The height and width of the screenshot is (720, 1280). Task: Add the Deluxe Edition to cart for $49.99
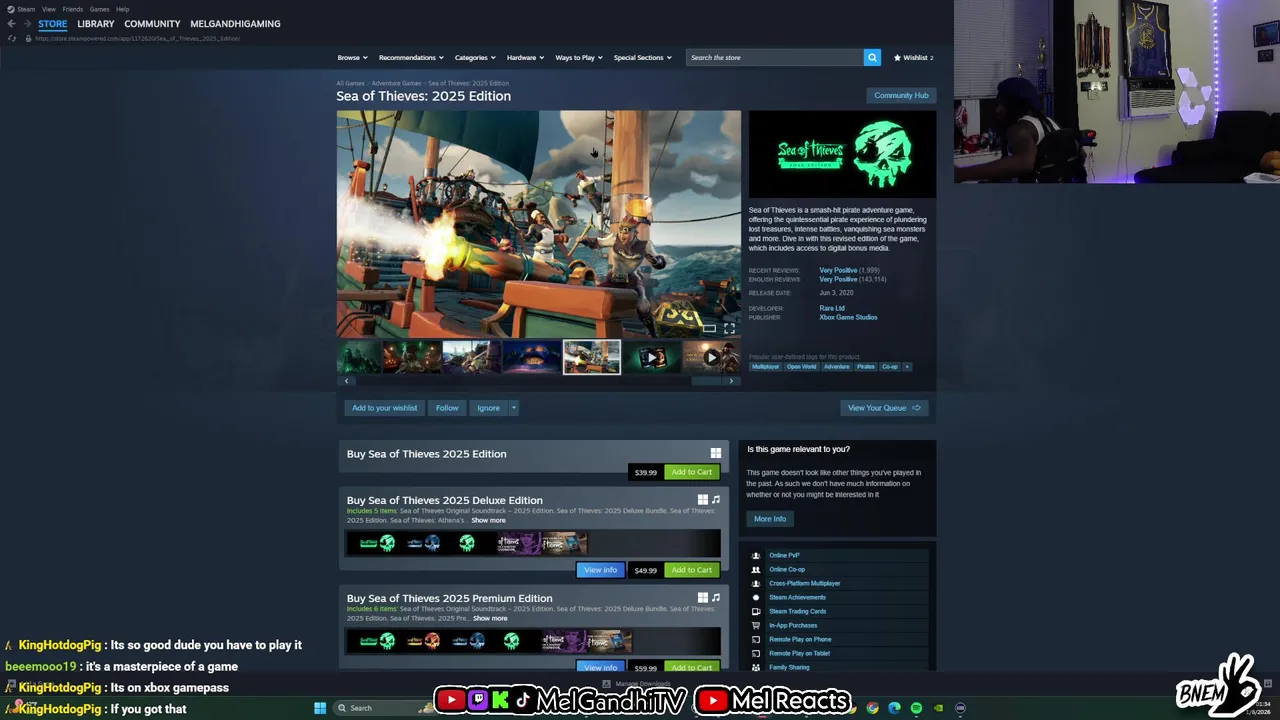click(691, 570)
